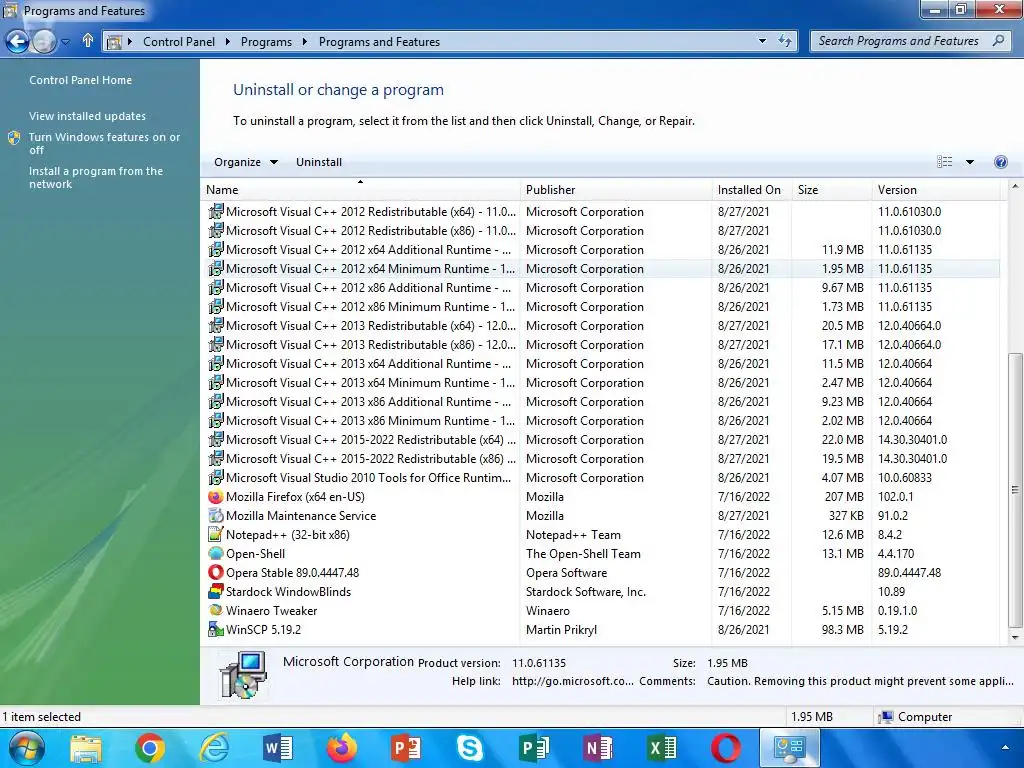Viewport: 1024px width, 768px height.
Task: Click the large installer icon in details pane
Action: [x=243, y=675]
